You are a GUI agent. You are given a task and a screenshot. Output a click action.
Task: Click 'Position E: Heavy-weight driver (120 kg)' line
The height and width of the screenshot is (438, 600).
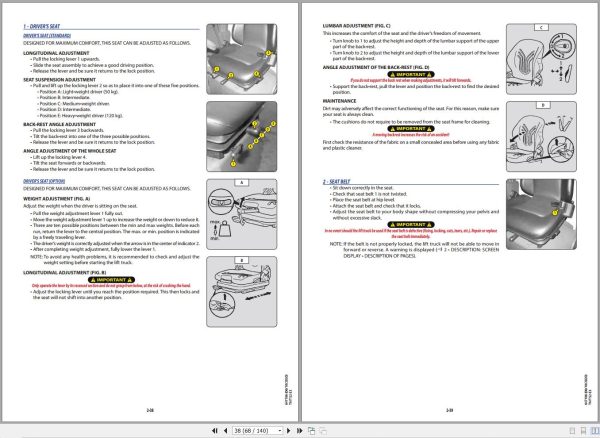(81, 116)
